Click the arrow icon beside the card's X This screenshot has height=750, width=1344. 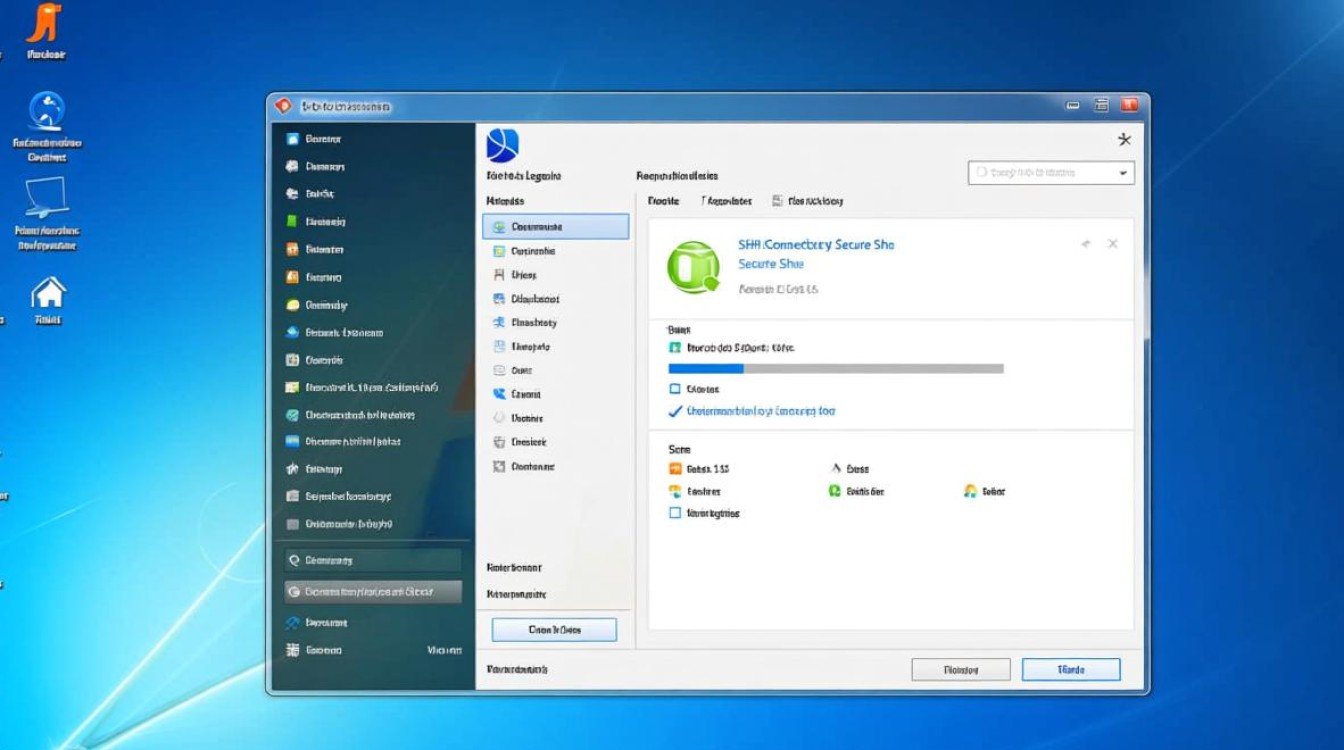pos(1086,244)
